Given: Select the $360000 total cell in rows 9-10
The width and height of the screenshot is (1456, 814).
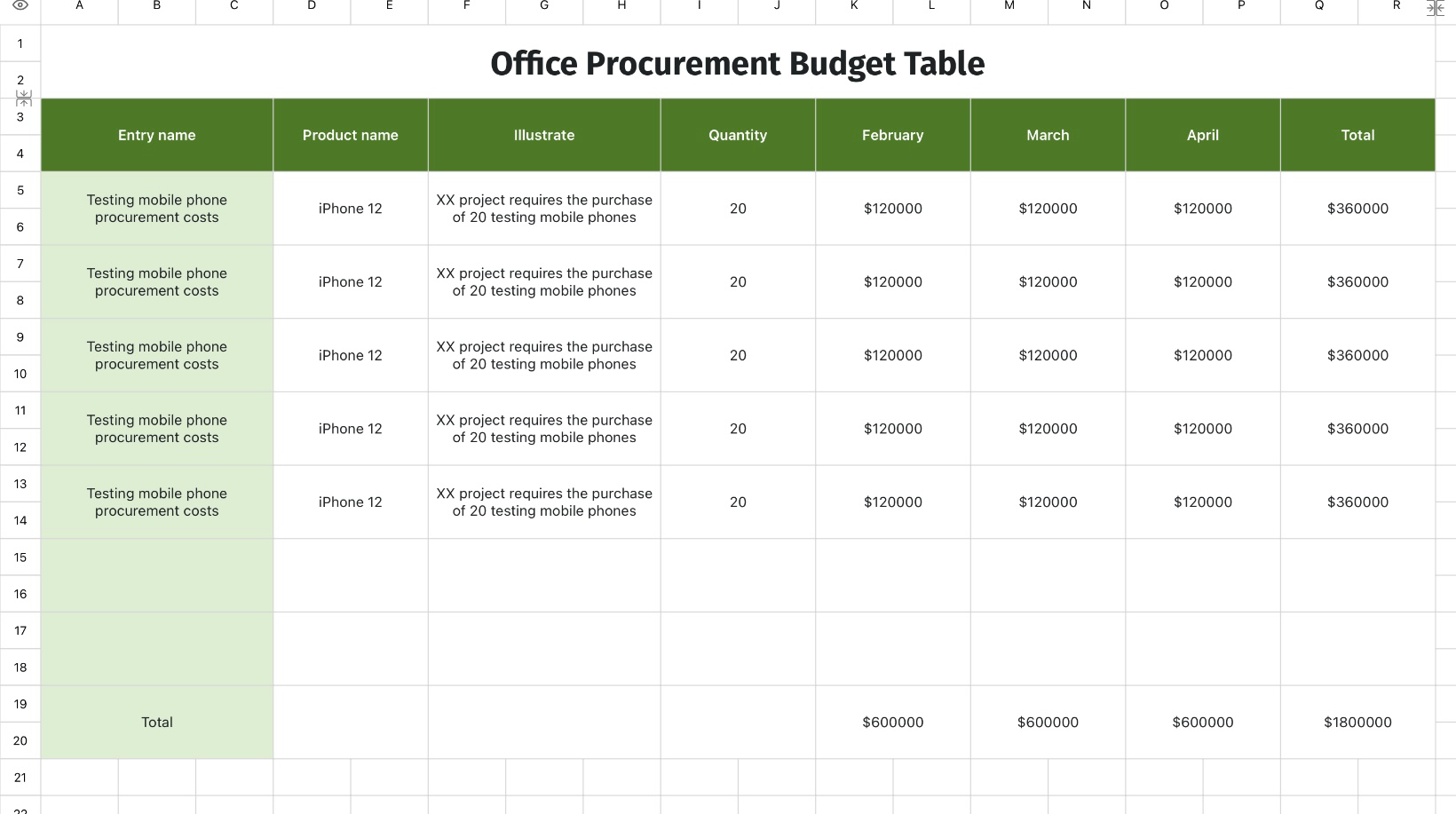Looking at the screenshot, I should (x=1357, y=355).
